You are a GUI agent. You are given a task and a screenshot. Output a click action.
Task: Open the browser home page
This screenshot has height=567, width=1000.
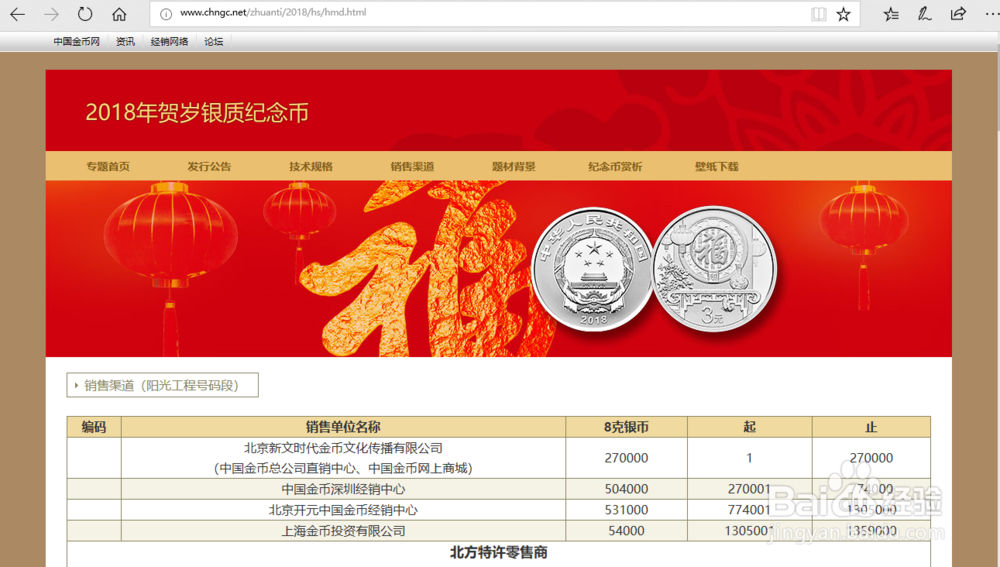119,14
